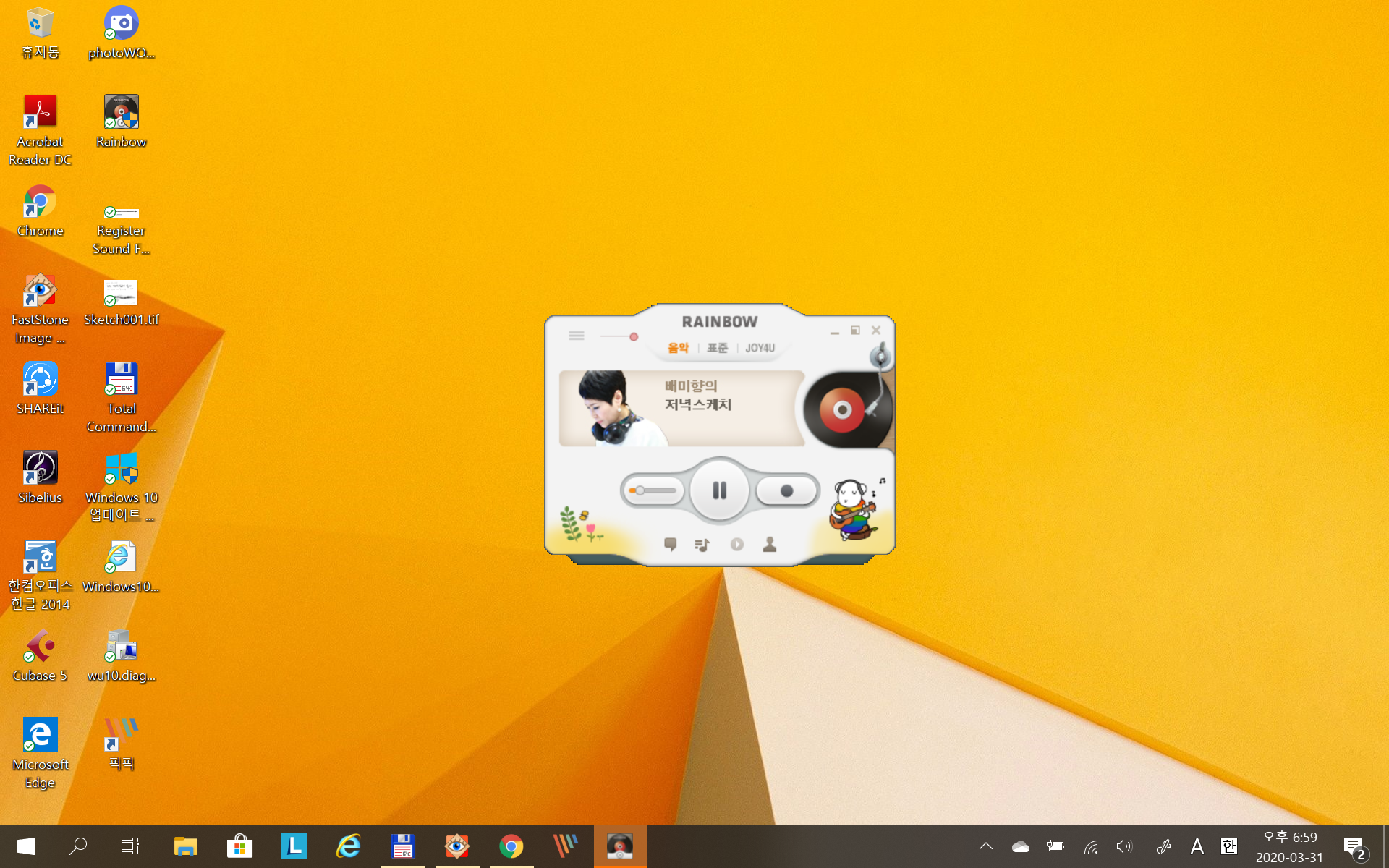Open the action center notifications
This screenshot has width=1389, height=868.
(1354, 846)
